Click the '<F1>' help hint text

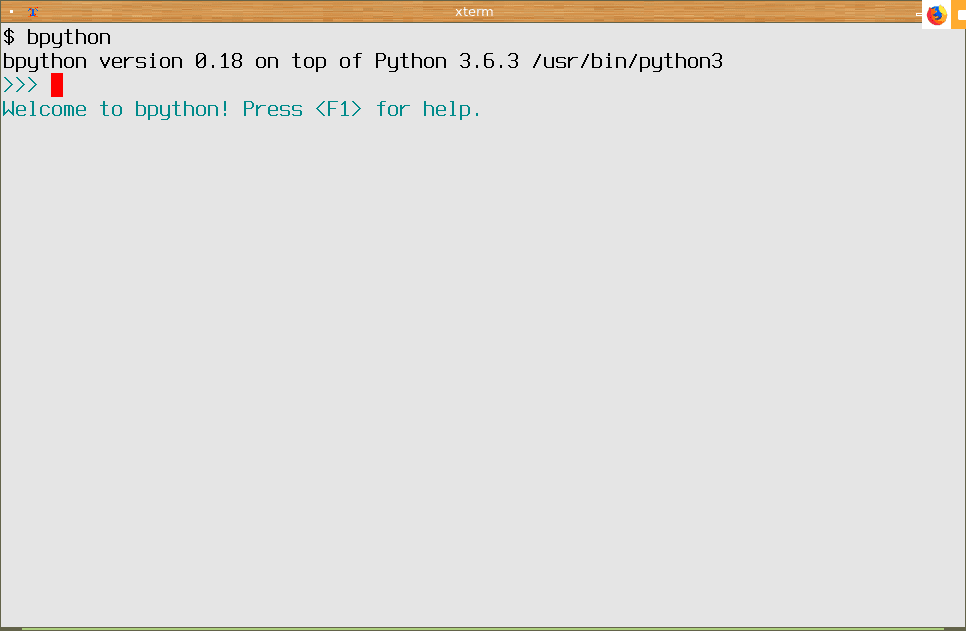click(x=338, y=109)
